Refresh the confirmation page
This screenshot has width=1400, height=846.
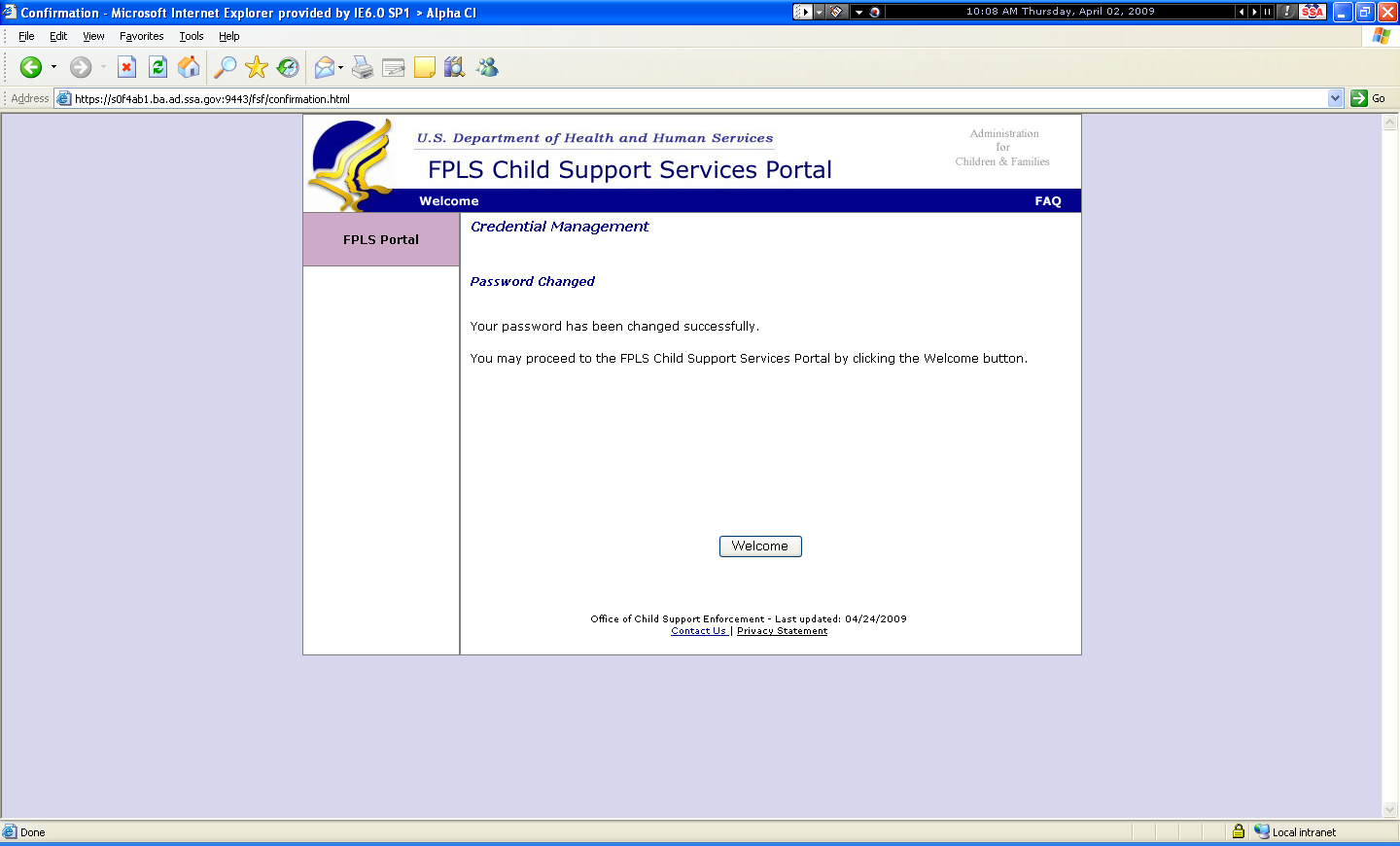click(x=157, y=67)
